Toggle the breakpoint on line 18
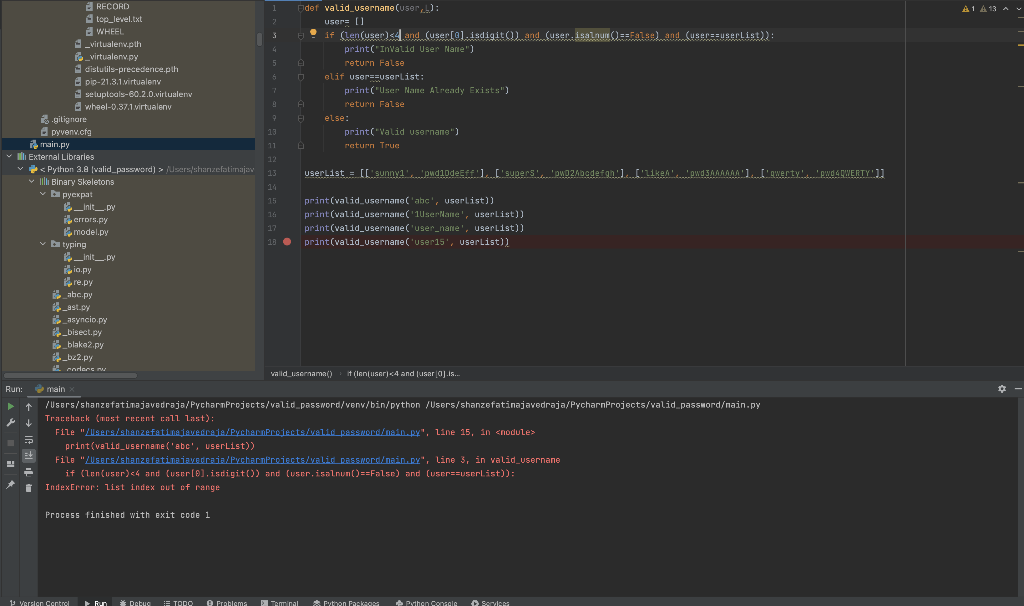This screenshot has width=1024, height=606. 287,242
